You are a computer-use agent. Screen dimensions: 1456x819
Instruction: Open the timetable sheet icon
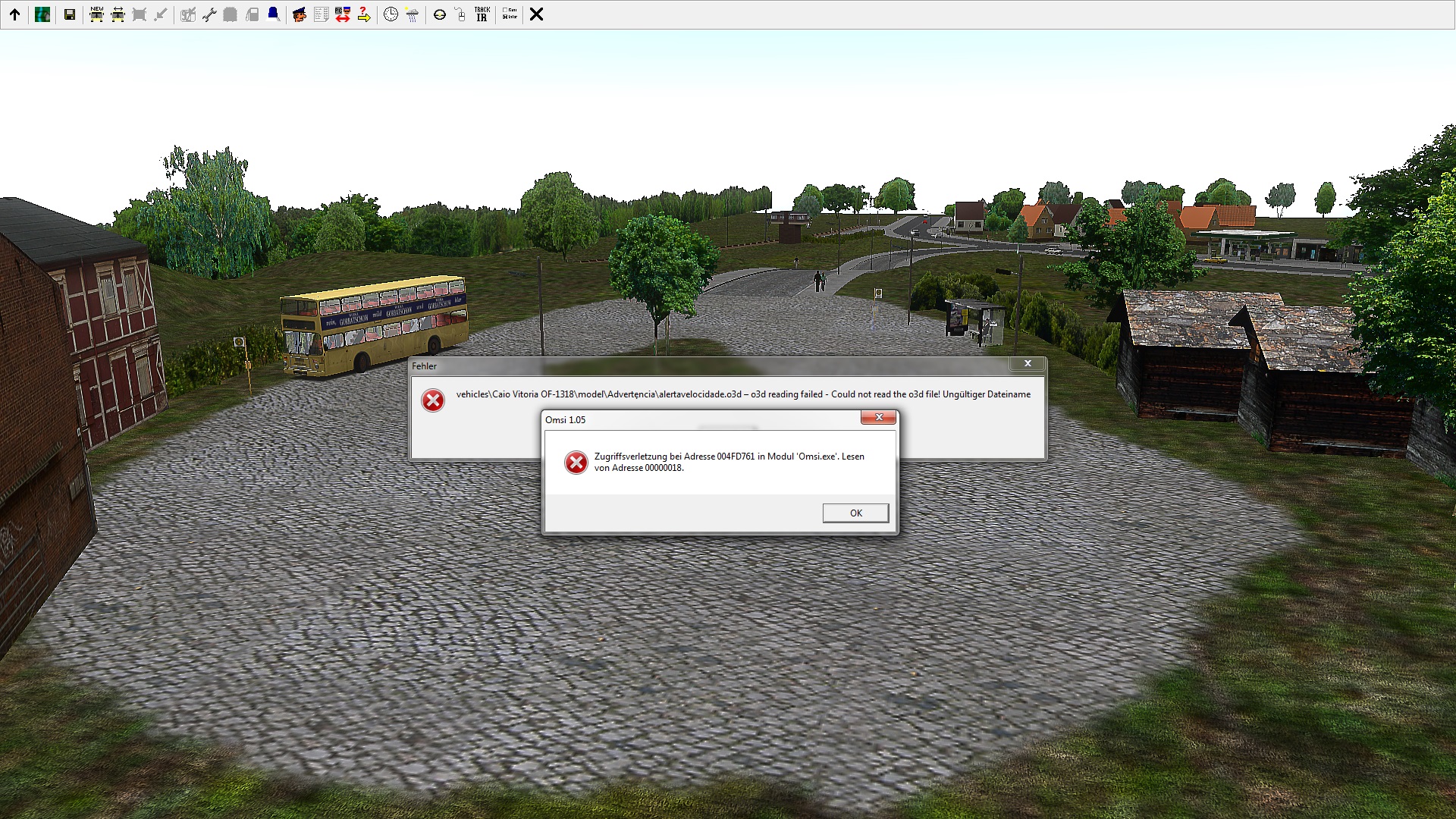click(x=321, y=14)
